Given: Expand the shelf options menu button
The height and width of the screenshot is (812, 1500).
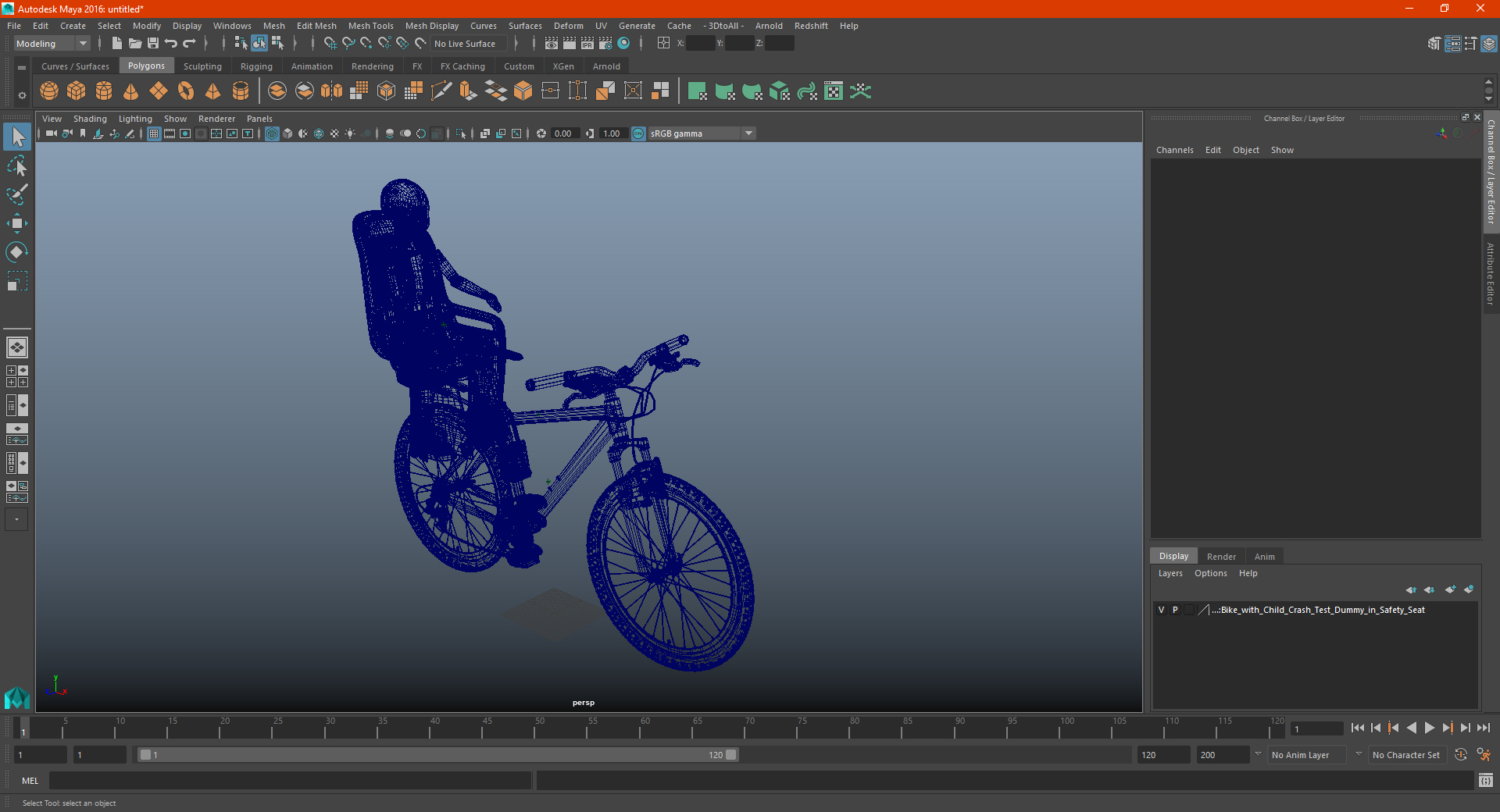Looking at the screenshot, I should click(x=22, y=95).
